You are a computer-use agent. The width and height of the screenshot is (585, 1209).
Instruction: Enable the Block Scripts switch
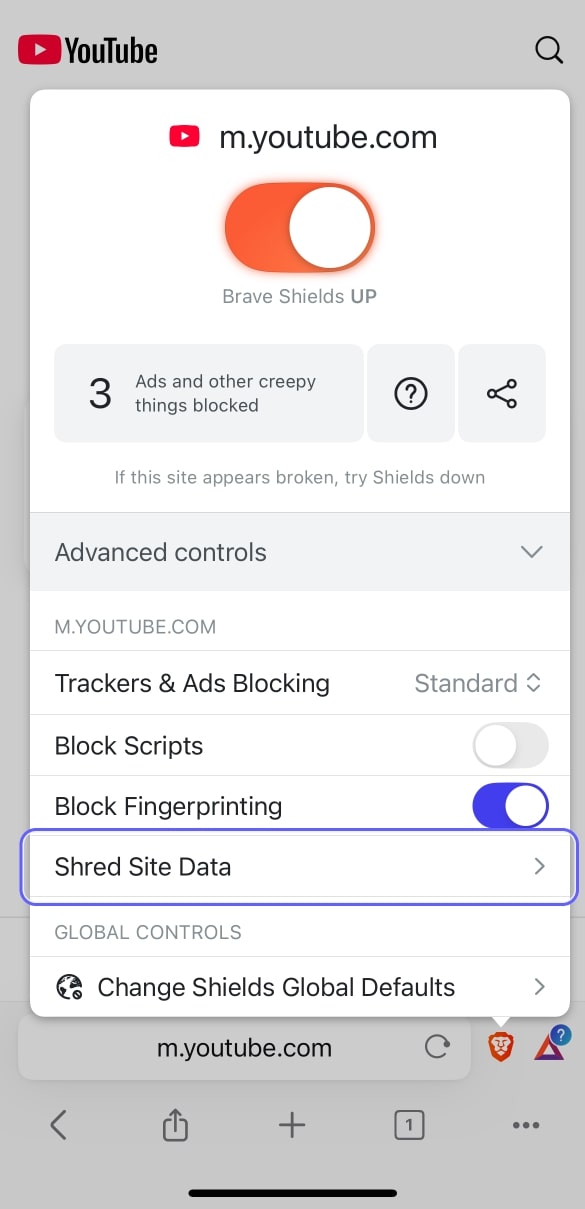pyautogui.click(x=510, y=746)
